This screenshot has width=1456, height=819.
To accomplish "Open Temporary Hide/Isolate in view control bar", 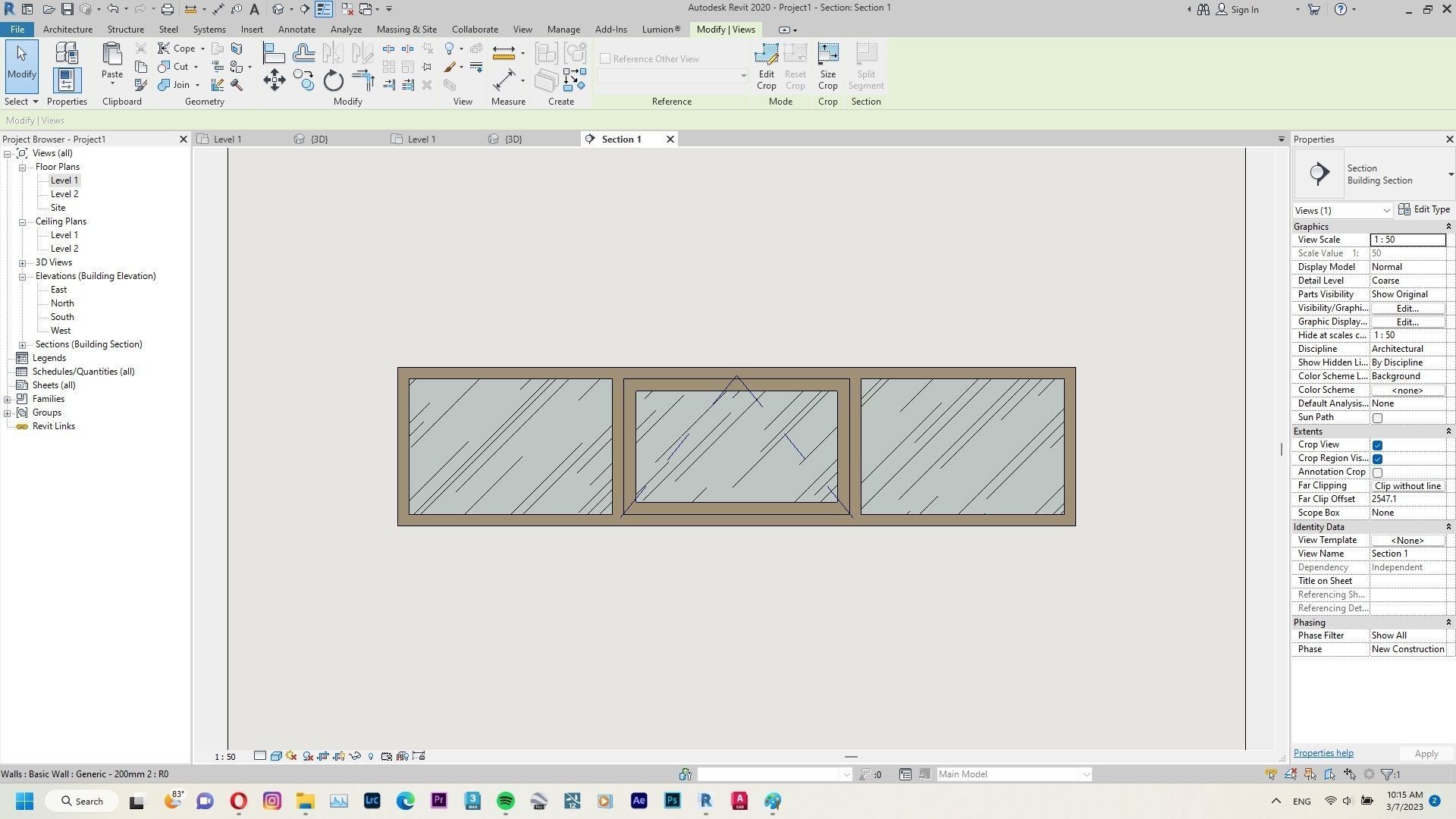I will coord(355,756).
